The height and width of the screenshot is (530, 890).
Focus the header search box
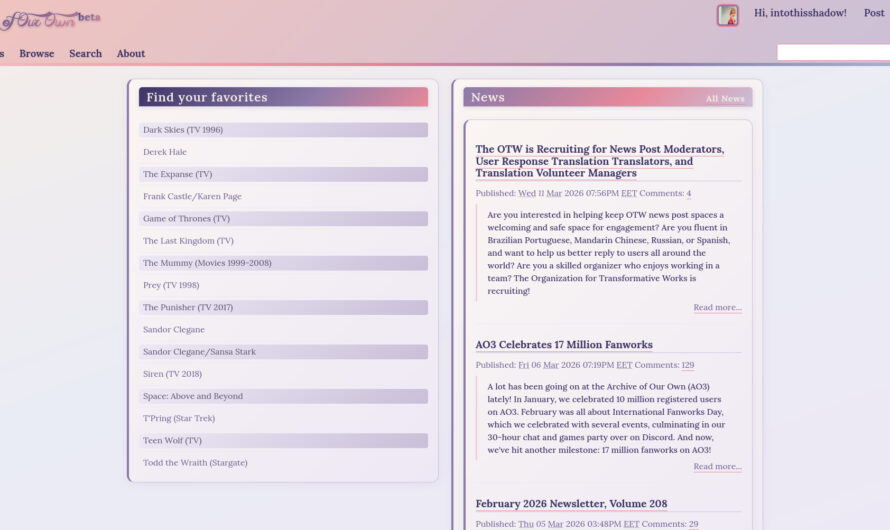pos(833,52)
